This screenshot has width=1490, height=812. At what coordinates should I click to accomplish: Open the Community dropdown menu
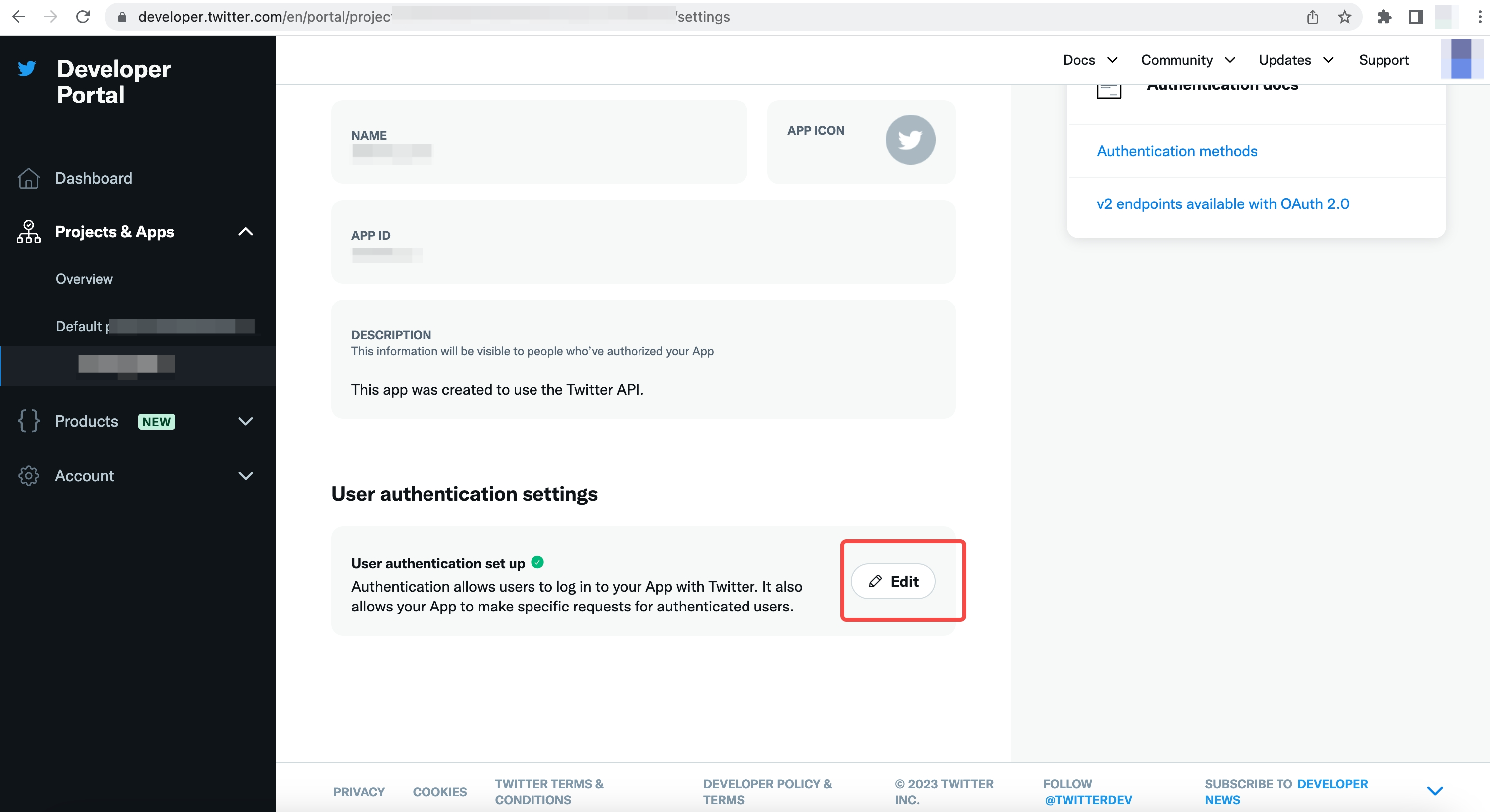click(x=1187, y=60)
